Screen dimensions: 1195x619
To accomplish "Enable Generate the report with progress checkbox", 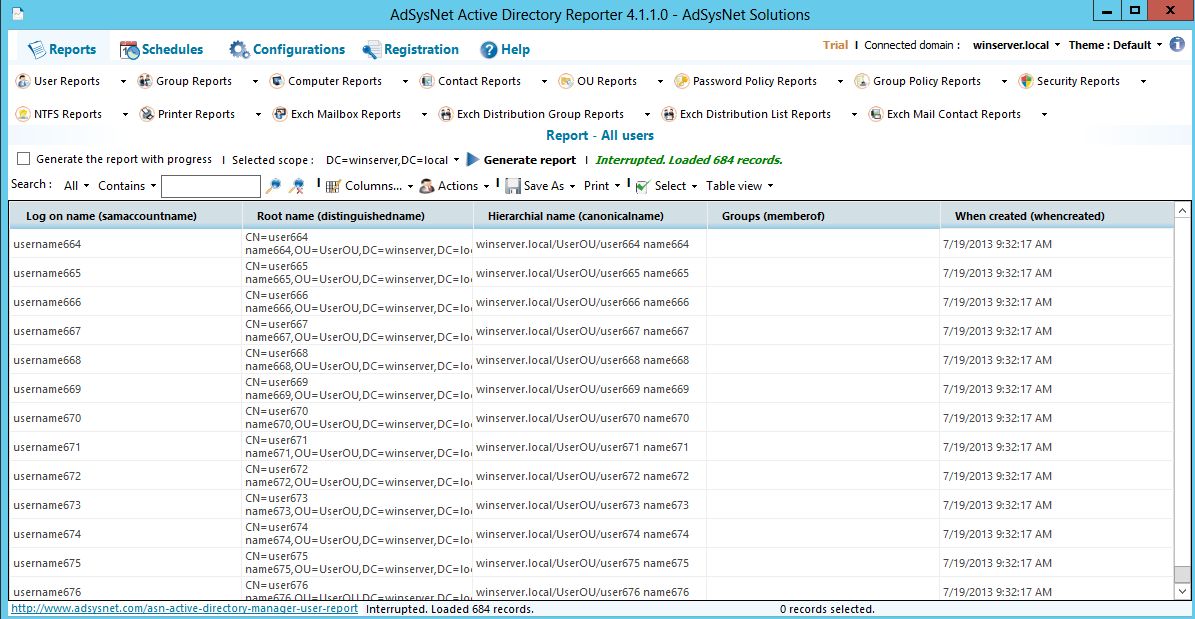I will [24, 159].
